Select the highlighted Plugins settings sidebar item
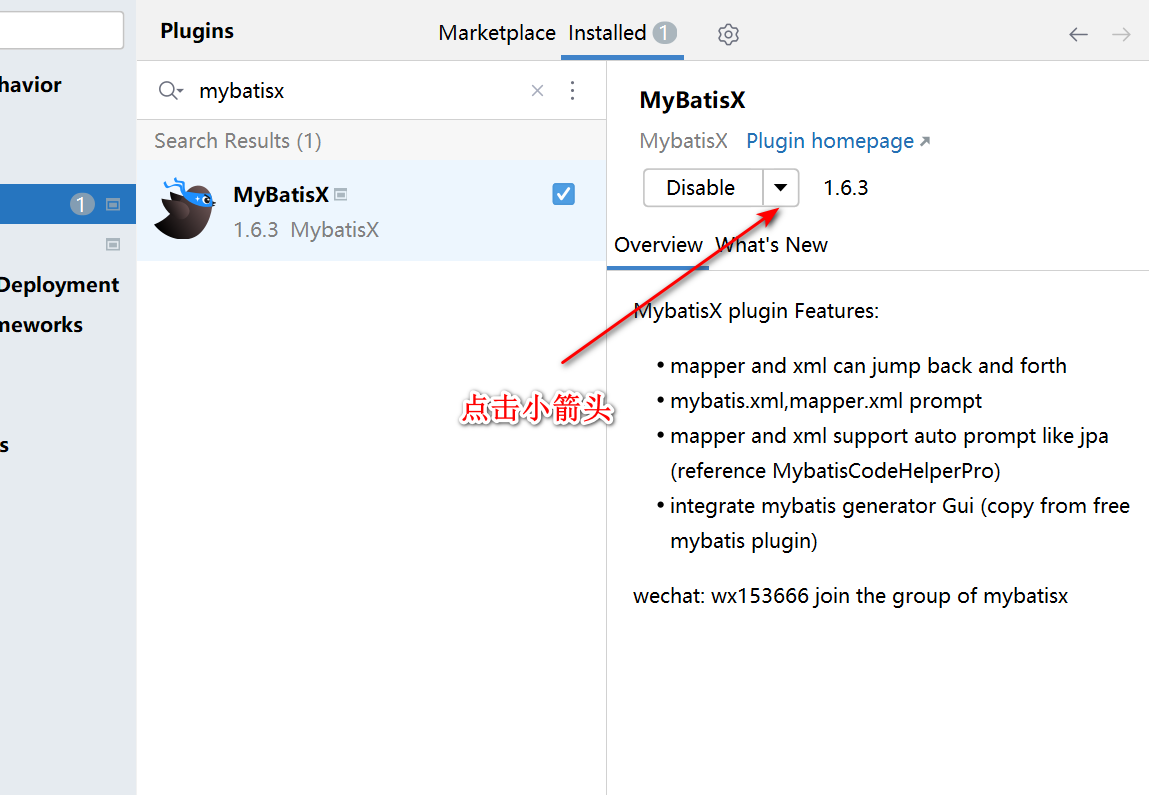1149x795 pixels. pyautogui.click(x=67, y=204)
